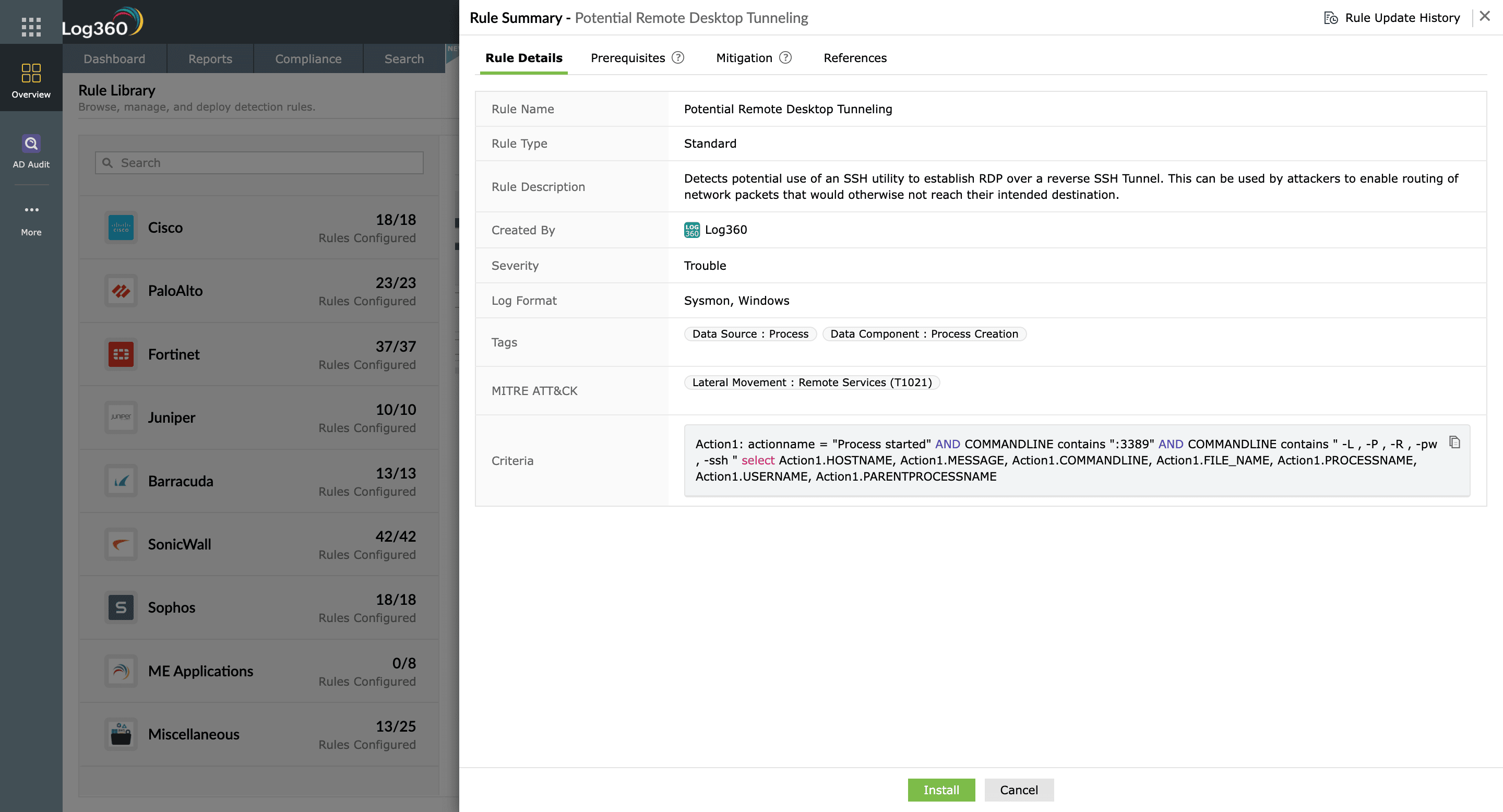This screenshot has width=1503, height=812.
Task: Open AD Audit from the sidebar
Action: pos(31,151)
